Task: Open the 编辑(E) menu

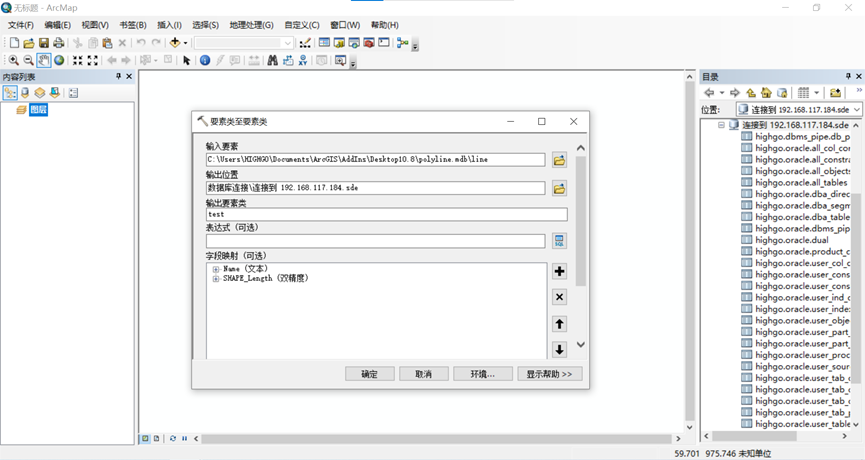Action: coord(57,25)
